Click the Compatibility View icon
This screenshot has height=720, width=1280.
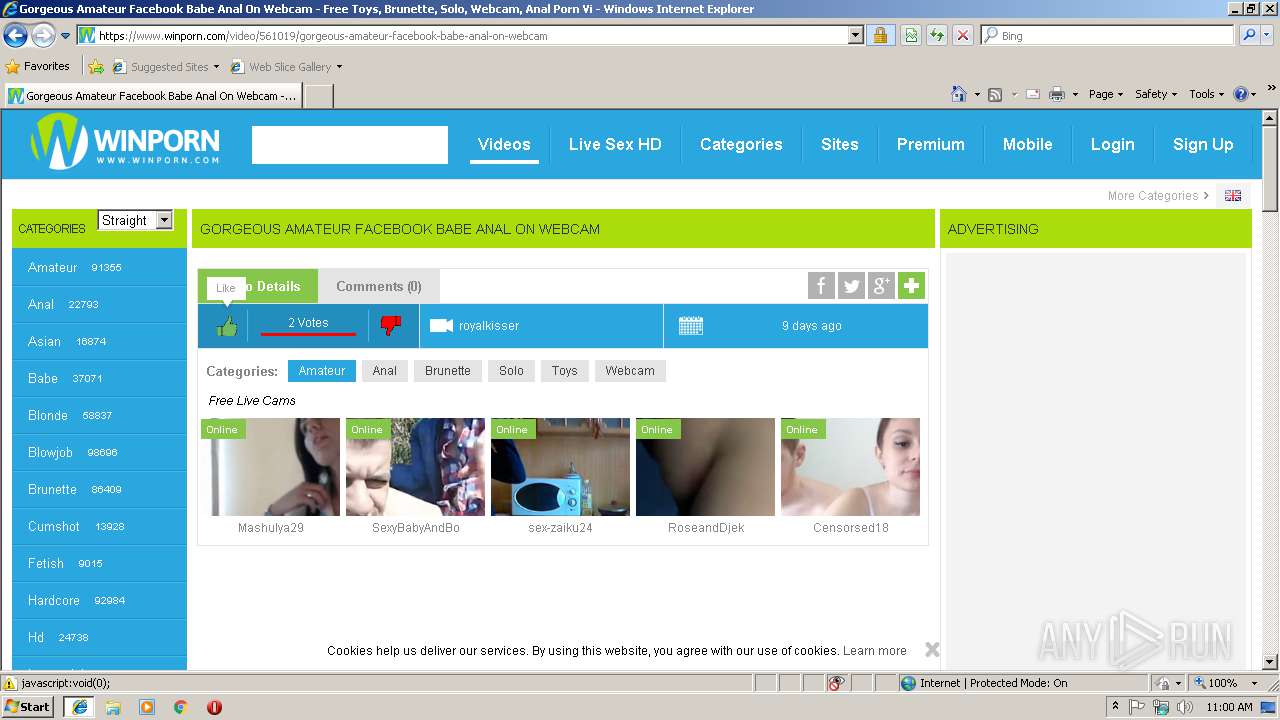(x=911, y=36)
